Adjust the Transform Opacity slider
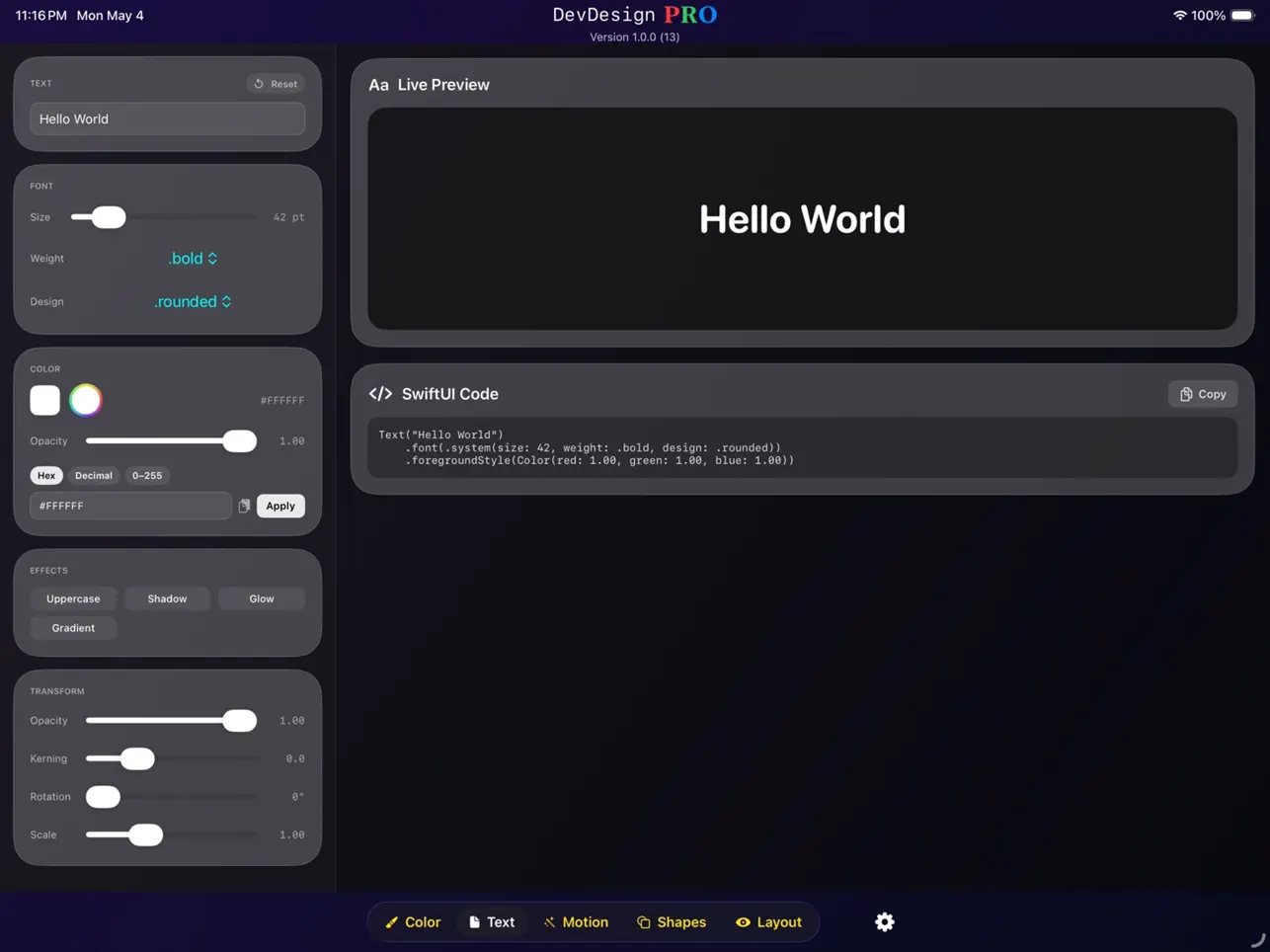This screenshot has height=952, width=1270. tap(171, 721)
